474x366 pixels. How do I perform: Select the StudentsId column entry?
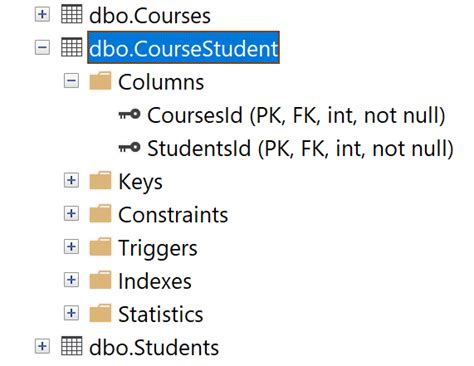[300, 148]
